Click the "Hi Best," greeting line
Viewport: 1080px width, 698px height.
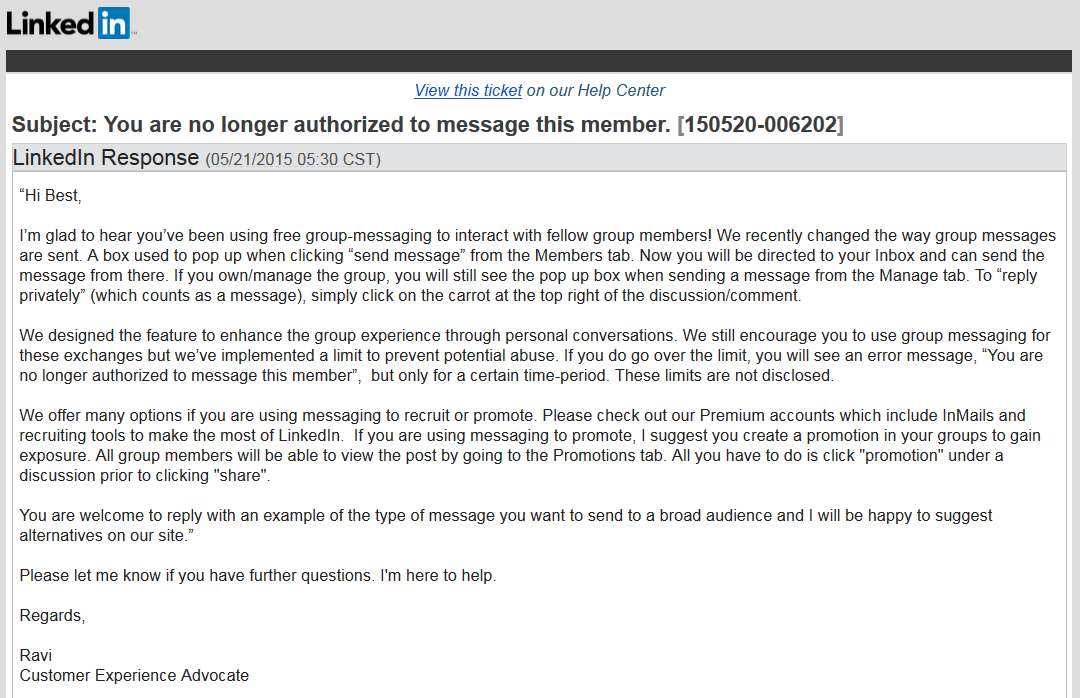coord(50,196)
